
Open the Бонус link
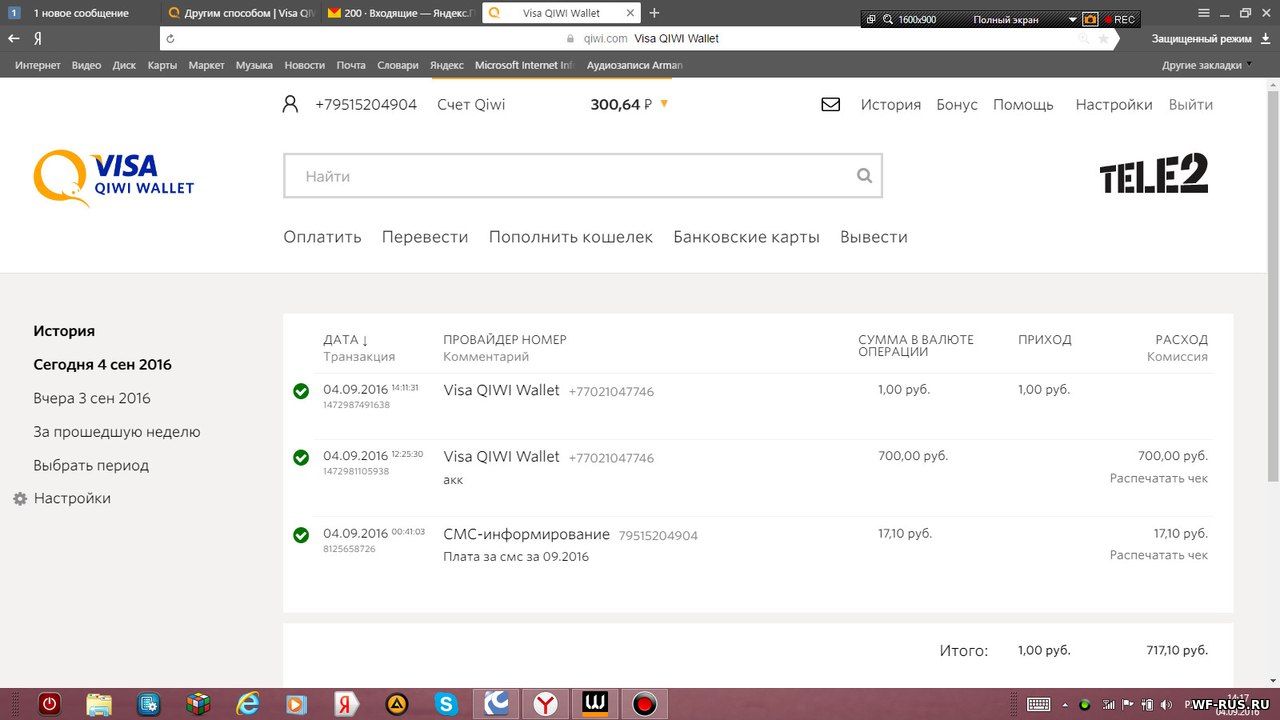(x=957, y=104)
